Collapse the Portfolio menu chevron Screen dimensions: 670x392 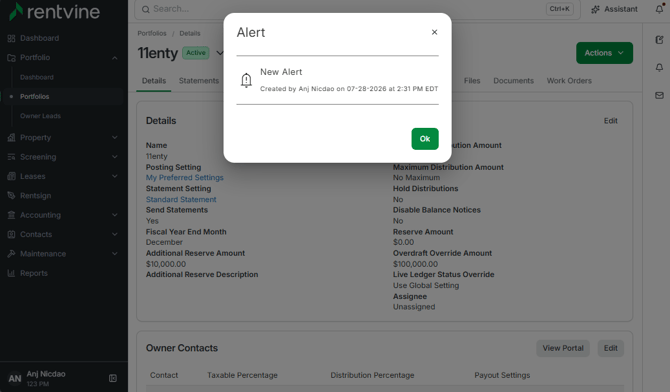(115, 58)
